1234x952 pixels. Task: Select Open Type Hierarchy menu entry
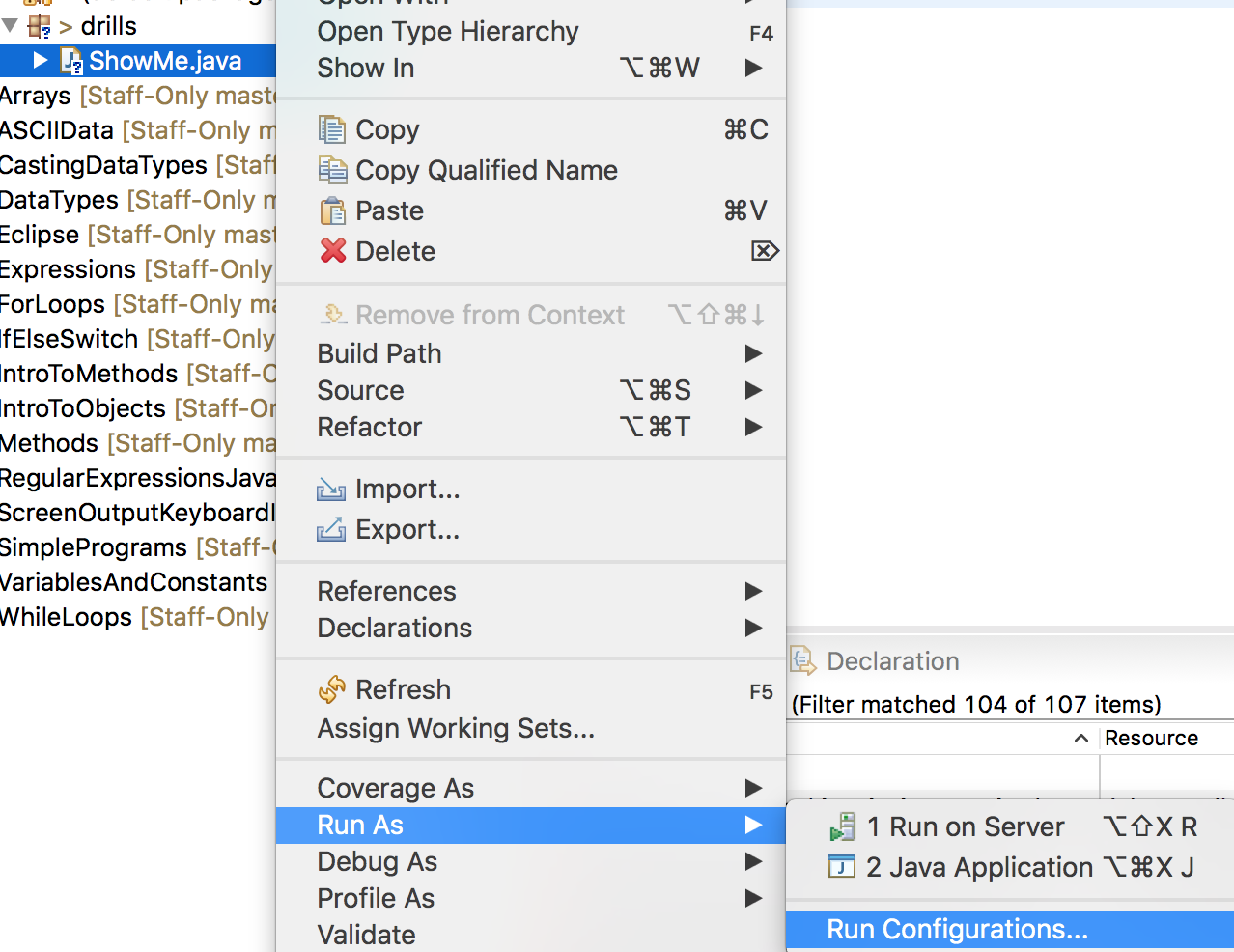[448, 32]
